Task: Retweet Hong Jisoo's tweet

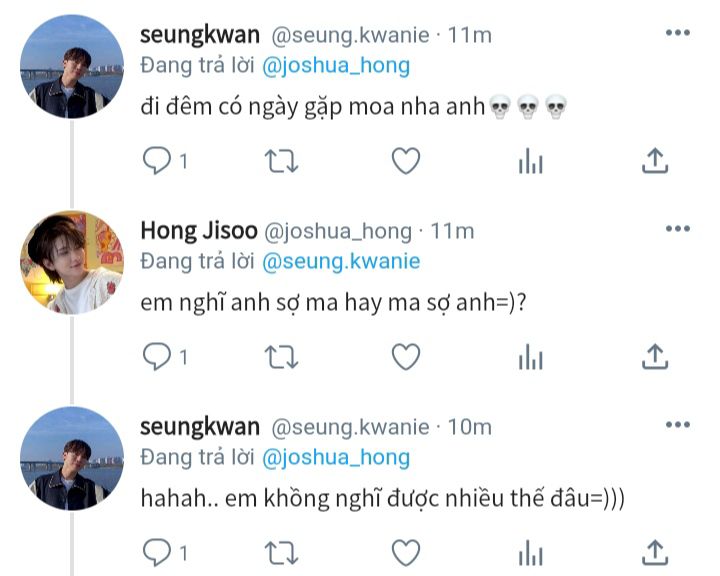Action: (x=281, y=358)
